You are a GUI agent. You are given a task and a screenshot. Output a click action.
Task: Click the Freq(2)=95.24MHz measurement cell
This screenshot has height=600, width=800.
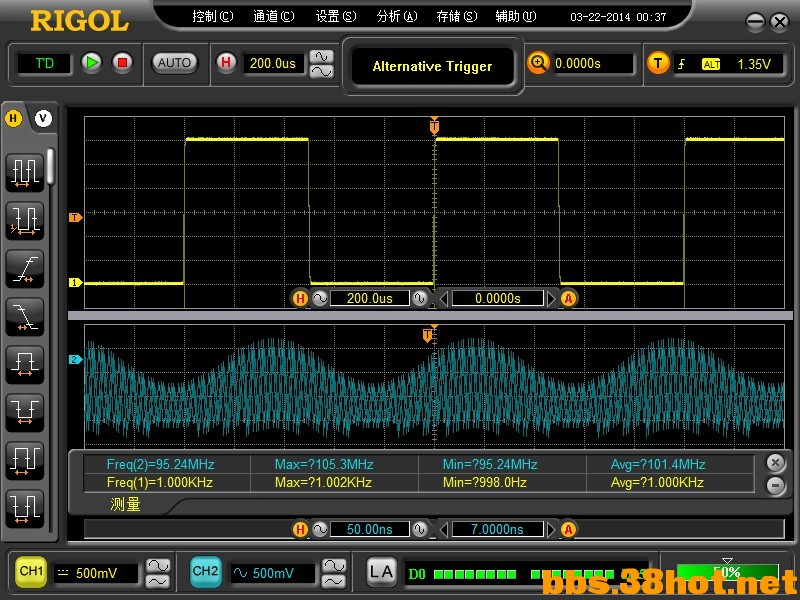pyautogui.click(x=167, y=464)
